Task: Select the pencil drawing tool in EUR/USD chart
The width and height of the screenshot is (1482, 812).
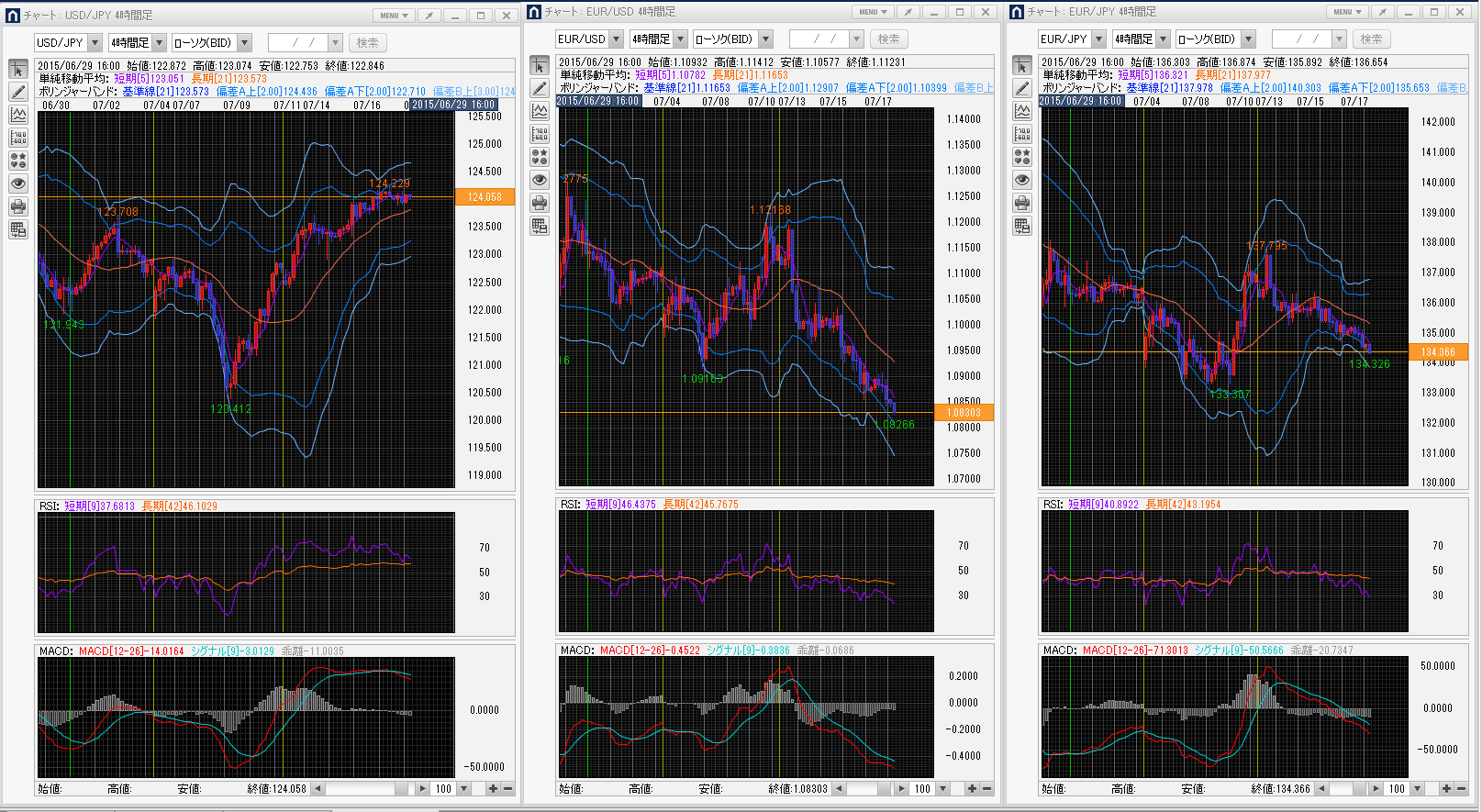Action: [x=540, y=88]
